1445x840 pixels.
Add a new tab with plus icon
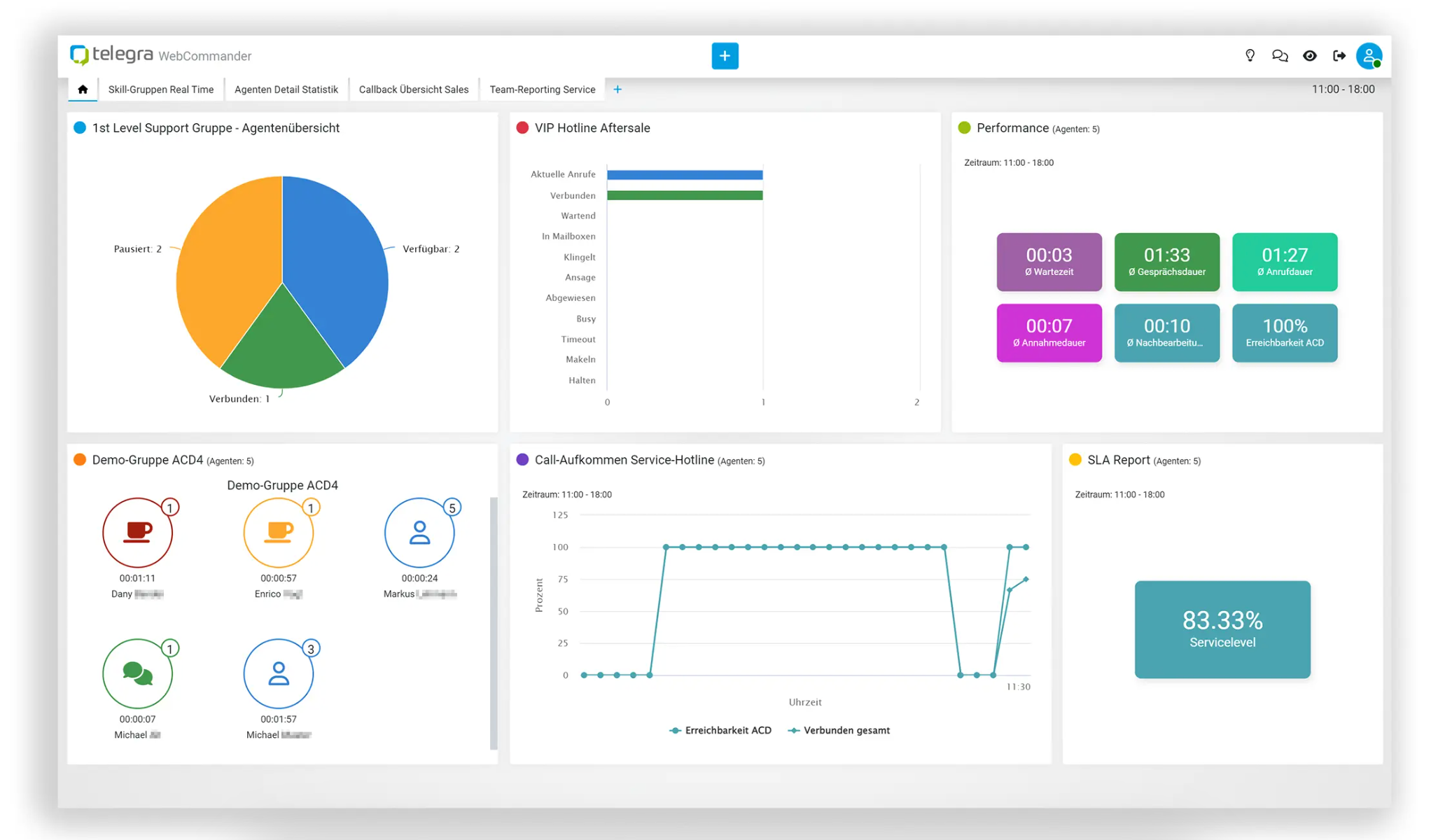[x=617, y=90]
